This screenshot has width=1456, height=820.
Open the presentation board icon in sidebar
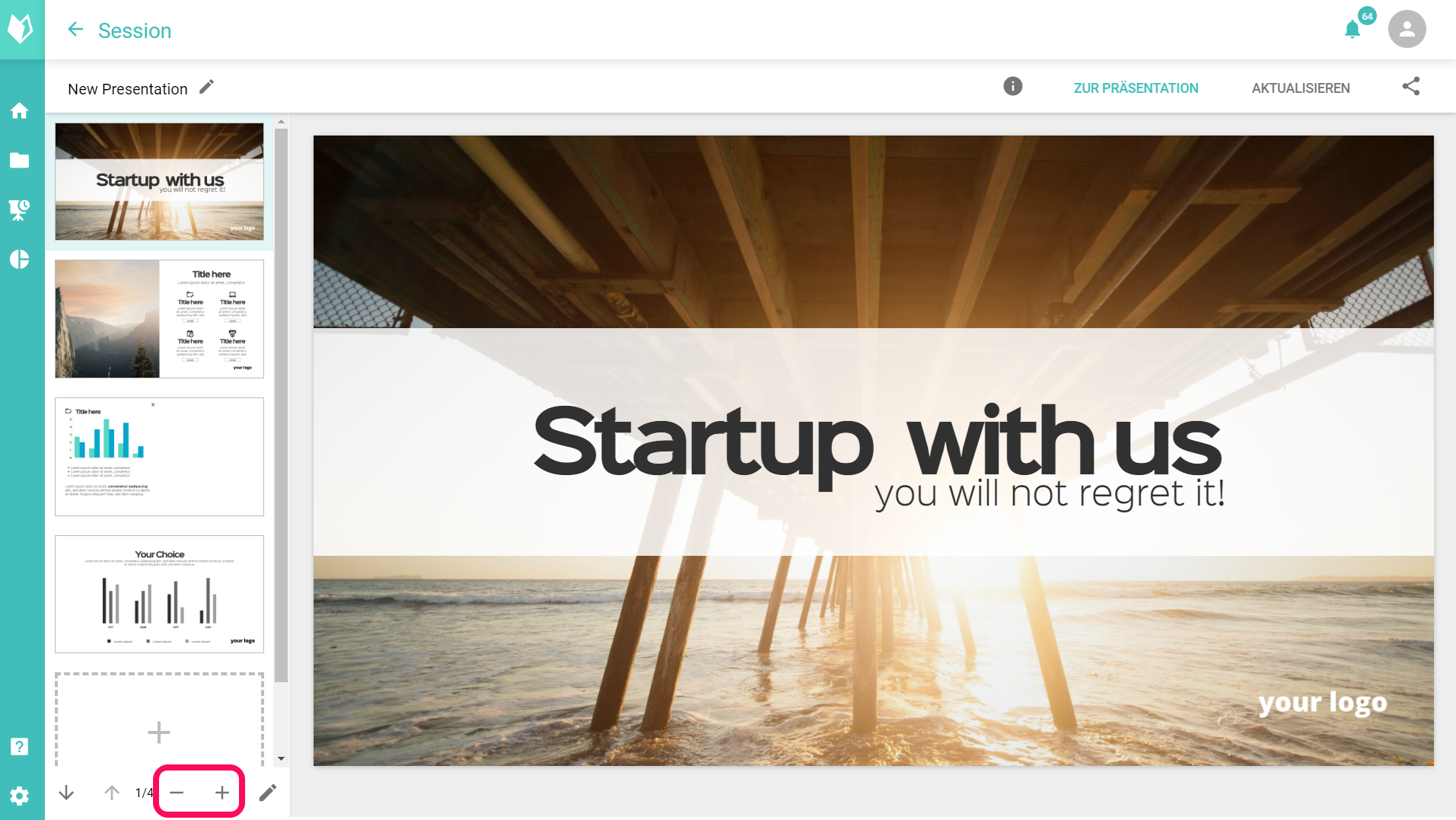(x=20, y=210)
